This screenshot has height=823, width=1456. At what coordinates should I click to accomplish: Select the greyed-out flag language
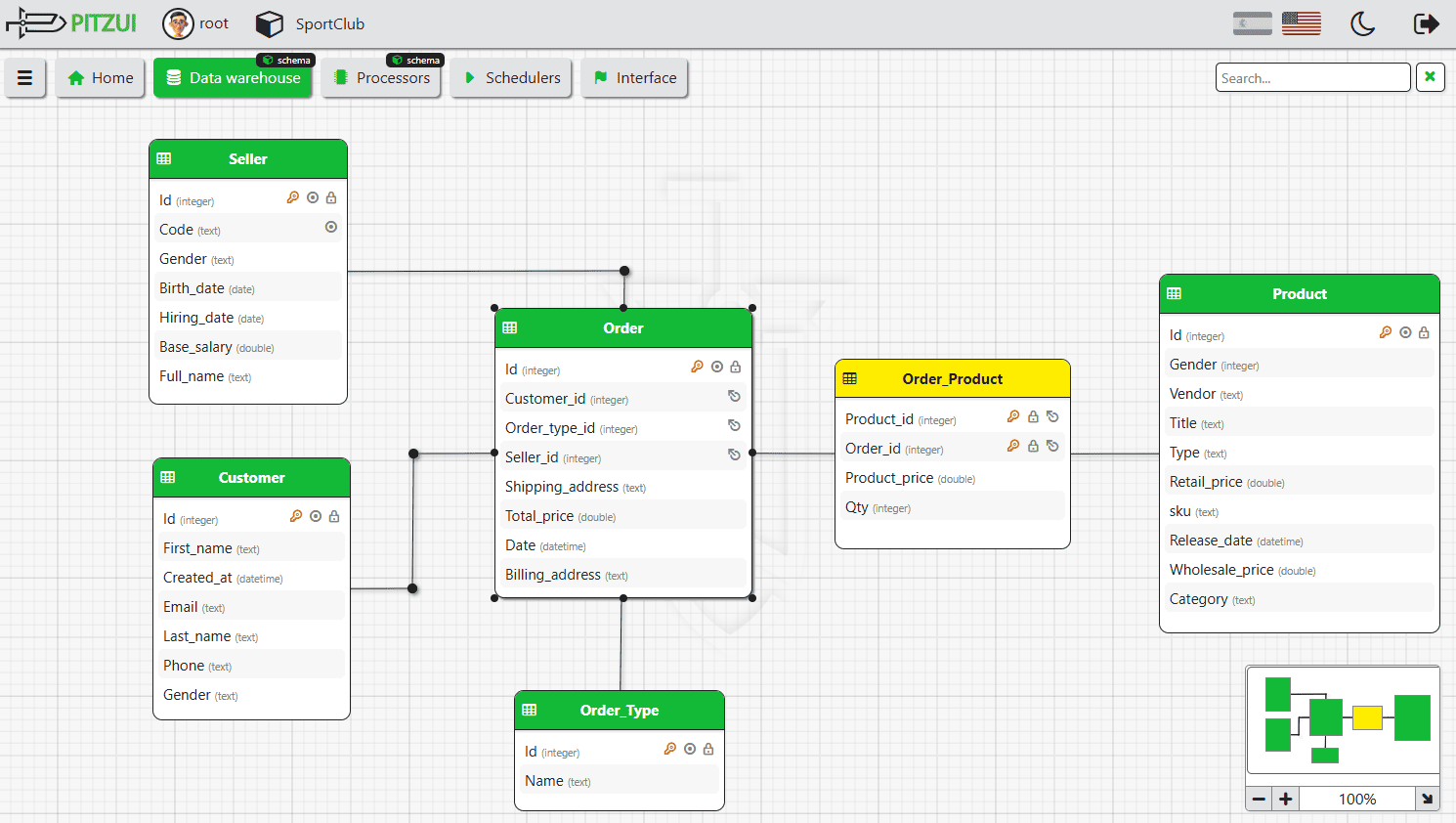pyautogui.click(x=1253, y=23)
